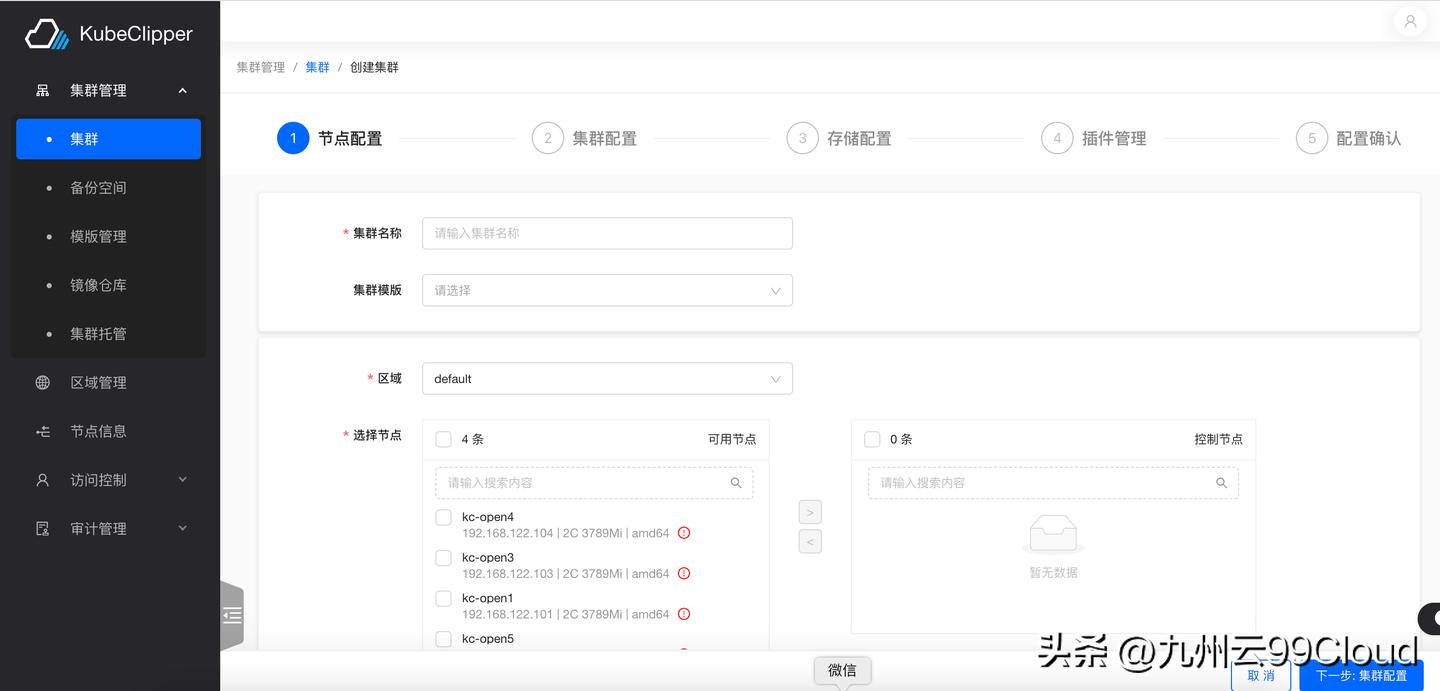Select 镜像仓库 in the sidebar menu

pyautogui.click(x=99, y=285)
